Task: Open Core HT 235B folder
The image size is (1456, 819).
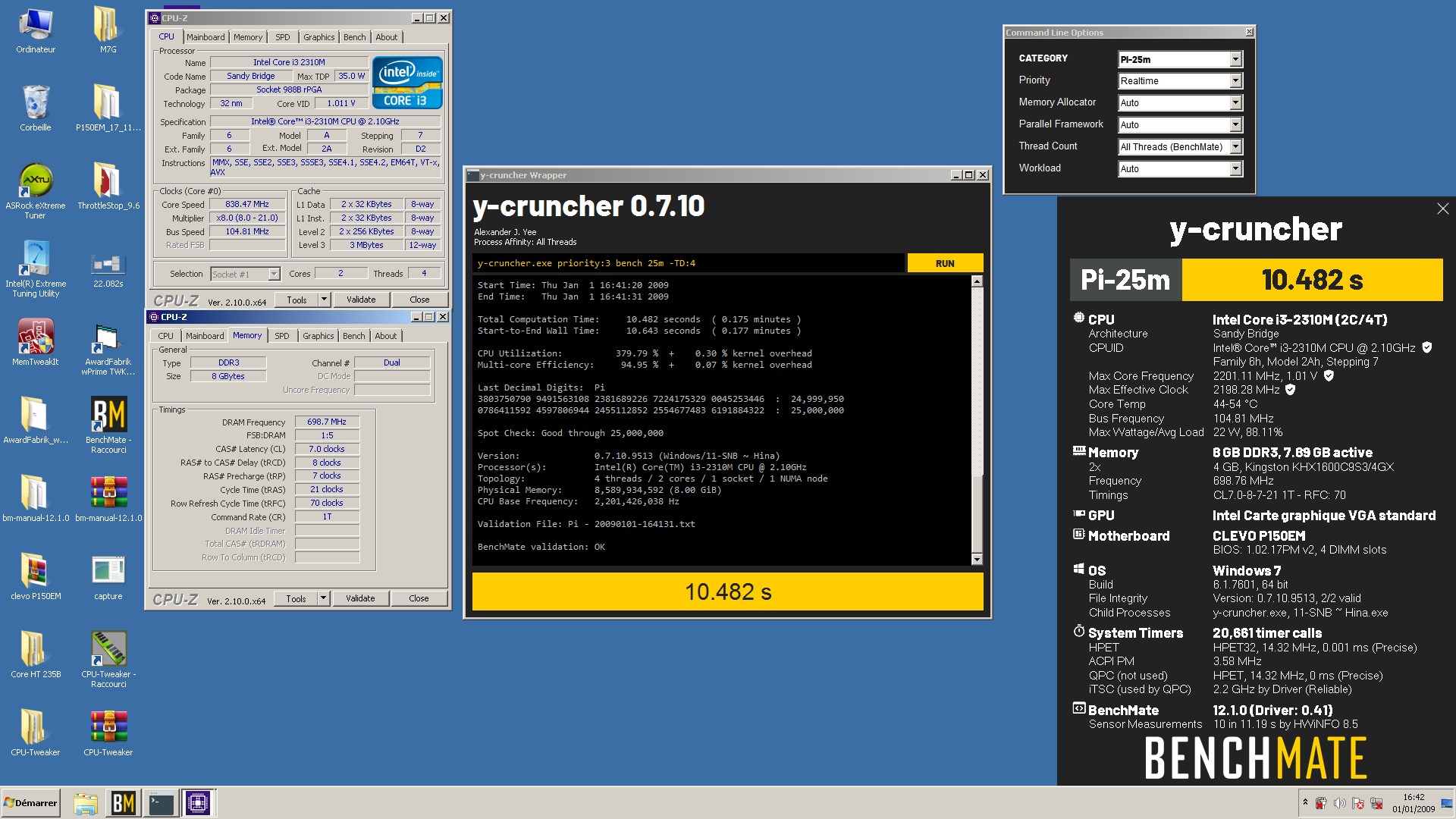Action: pyautogui.click(x=36, y=654)
